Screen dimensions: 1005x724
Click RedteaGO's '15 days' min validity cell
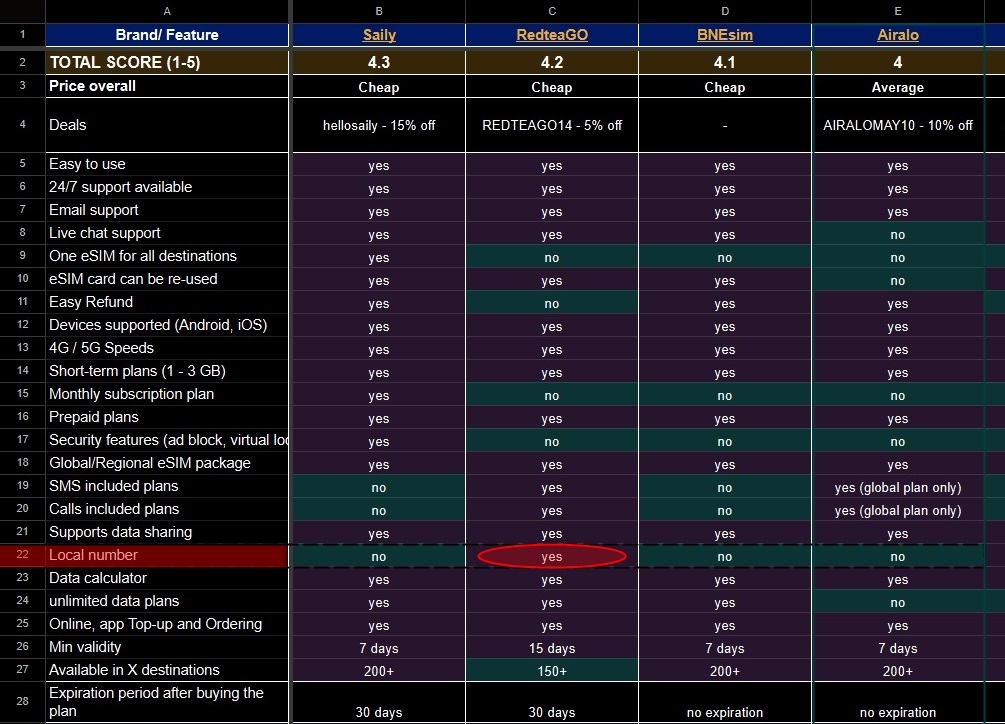[551, 648]
